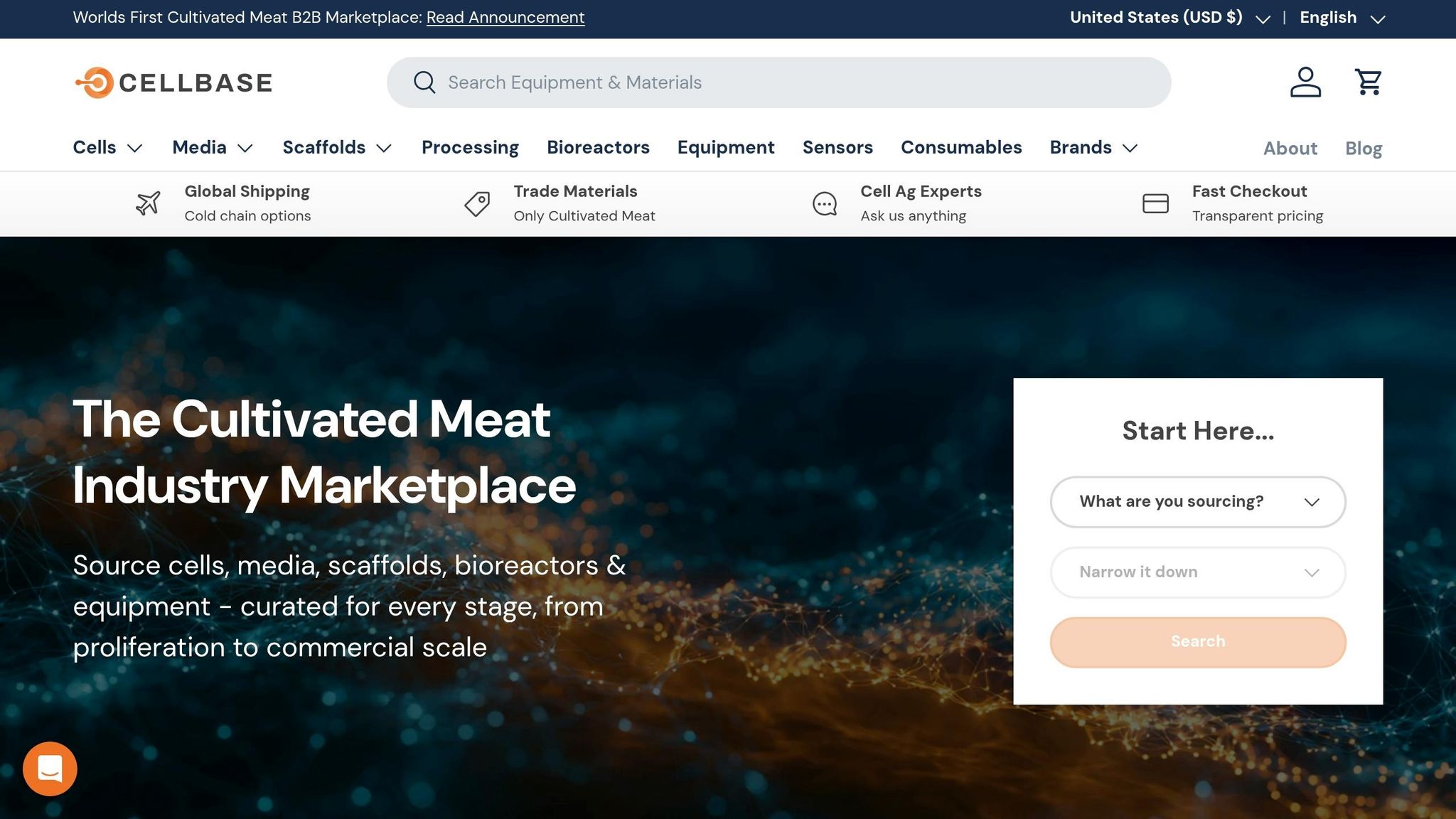The image size is (1456, 819).
Task: Click the Global Shipping airplane icon
Action: pos(148,203)
